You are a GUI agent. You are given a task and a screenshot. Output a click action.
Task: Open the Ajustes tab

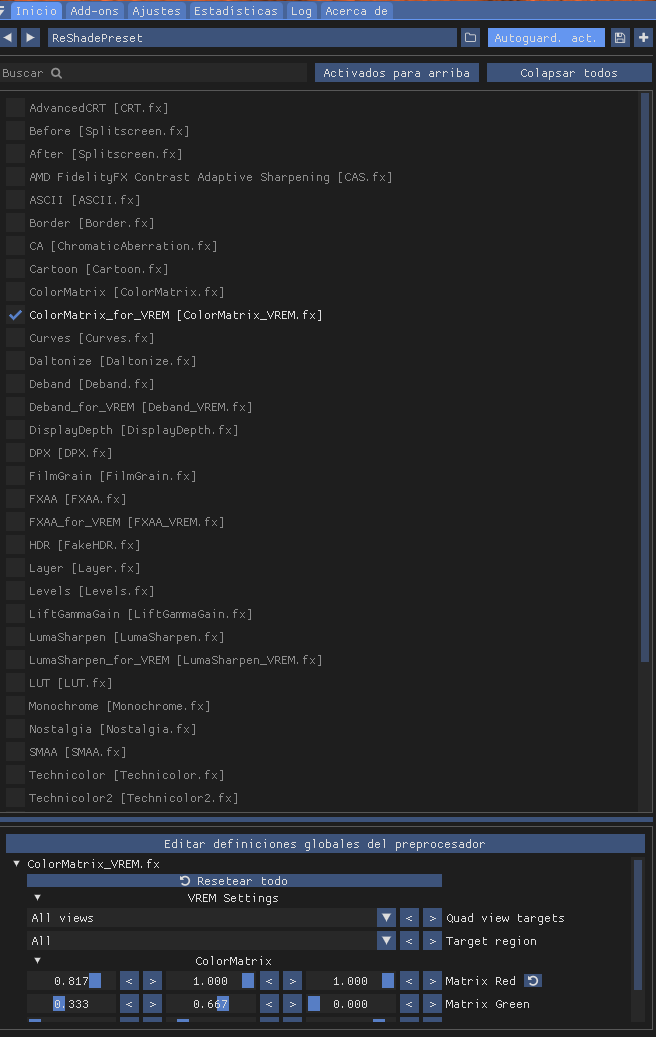(156, 11)
